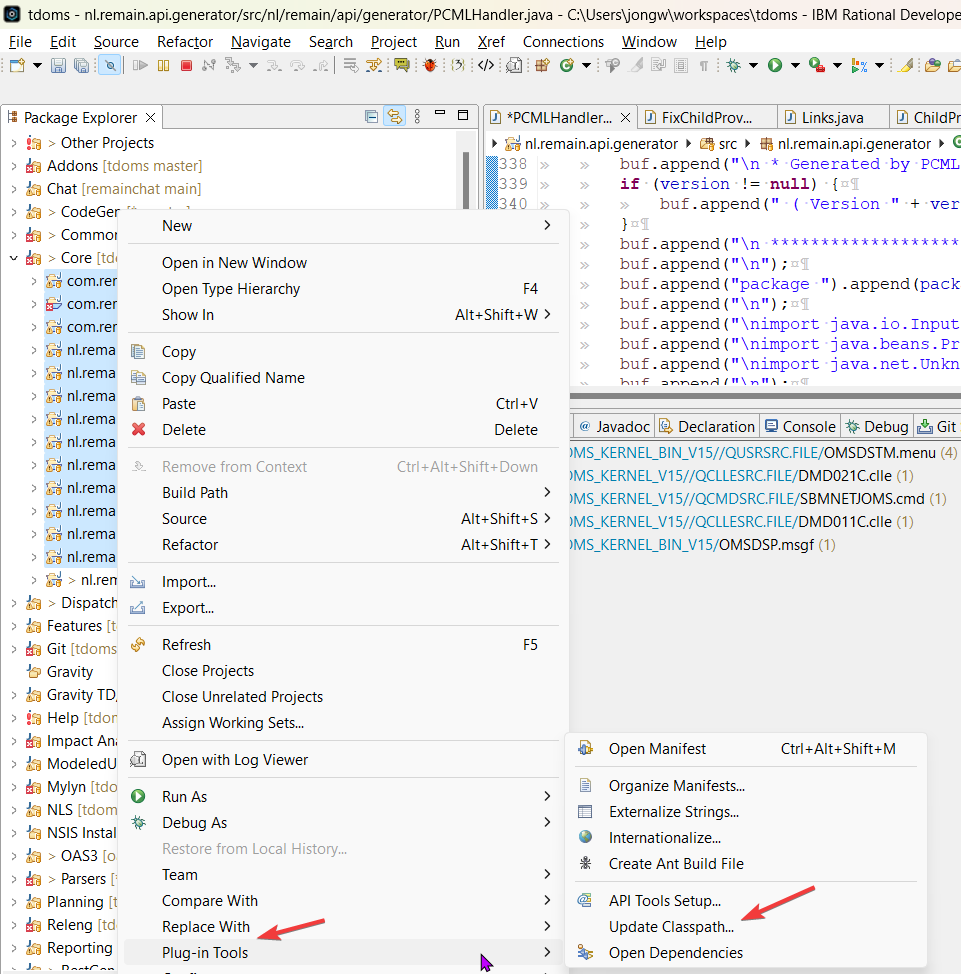Toggle Link with Editor in Package Explorer
This screenshot has height=974, width=961.
(395, 117)
